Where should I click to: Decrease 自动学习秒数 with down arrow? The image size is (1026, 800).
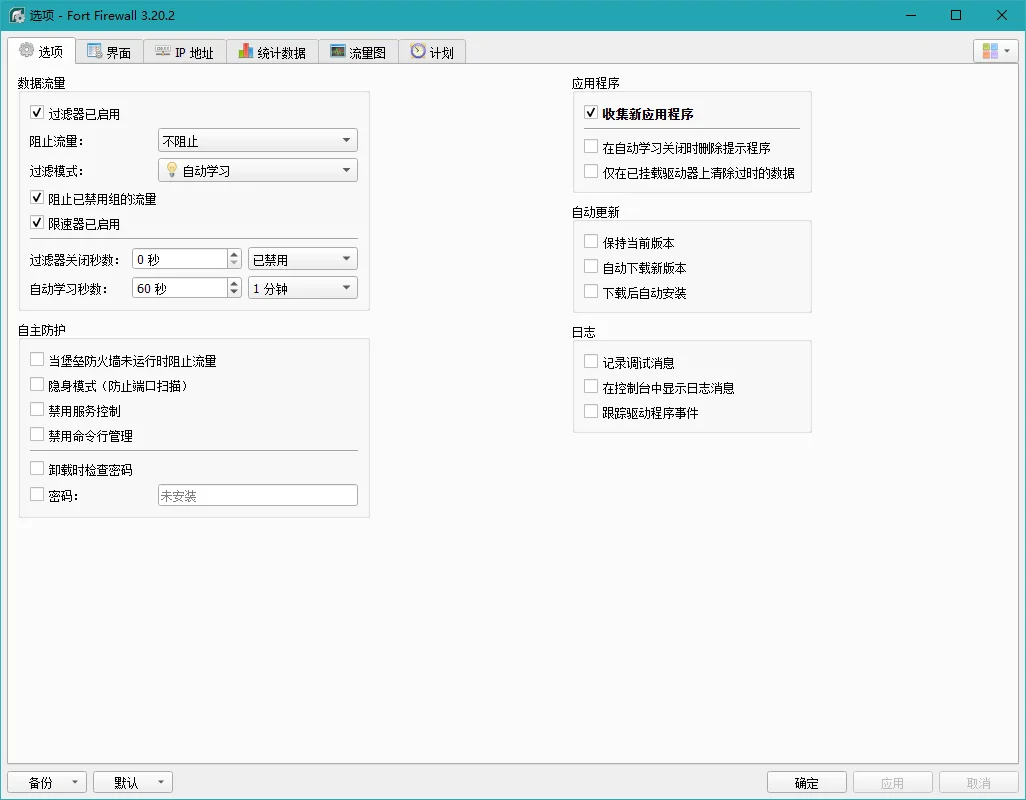click(x=234, y=292)
